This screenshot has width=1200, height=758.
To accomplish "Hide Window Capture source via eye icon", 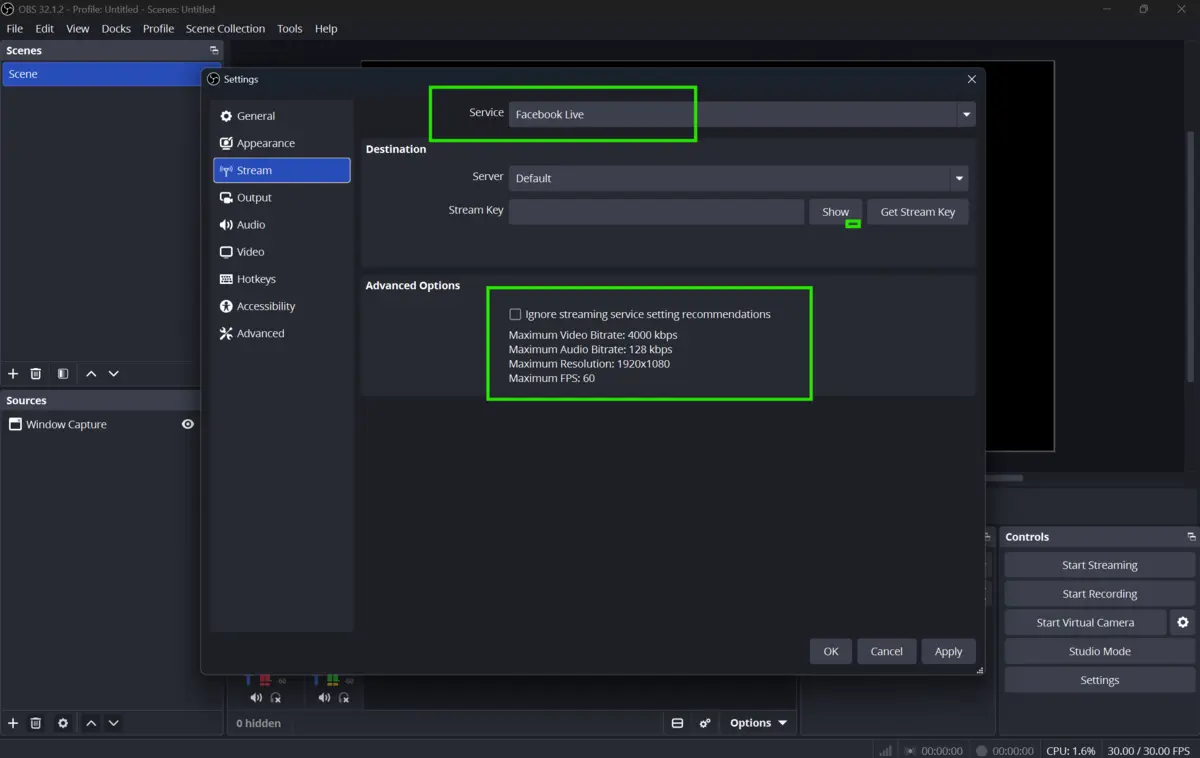I will pyautogui.click(x=187, y=424).
